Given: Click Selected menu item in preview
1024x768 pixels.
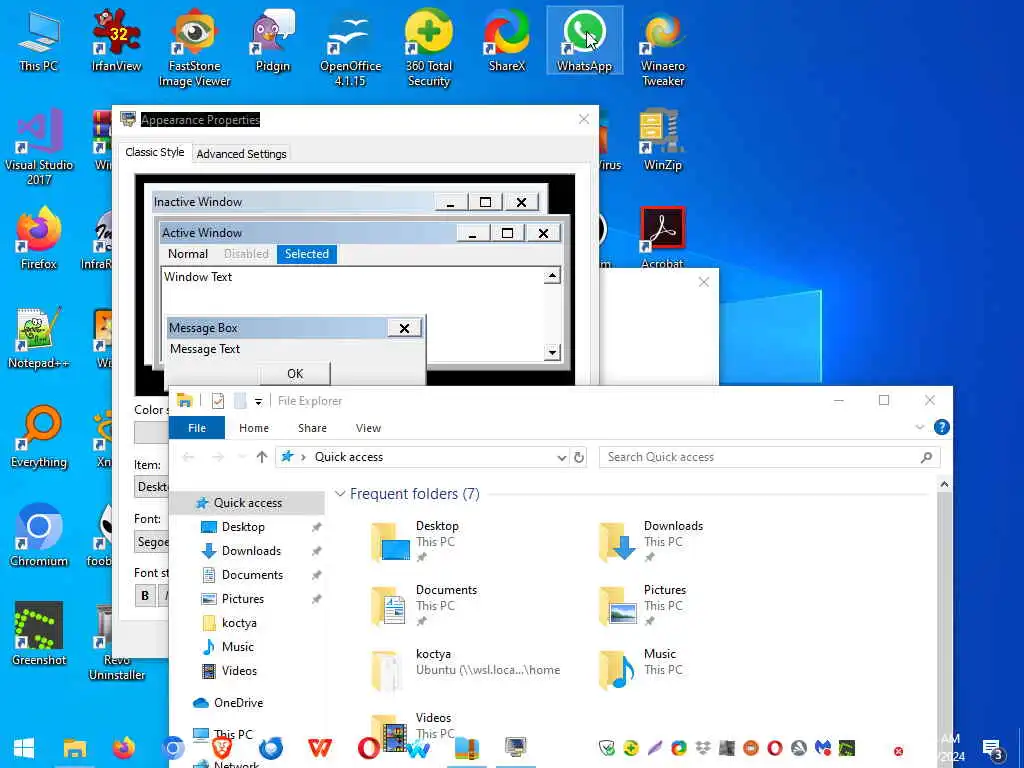Looking at the screenshot, I should pyautogui.click(x=306, y=254).
